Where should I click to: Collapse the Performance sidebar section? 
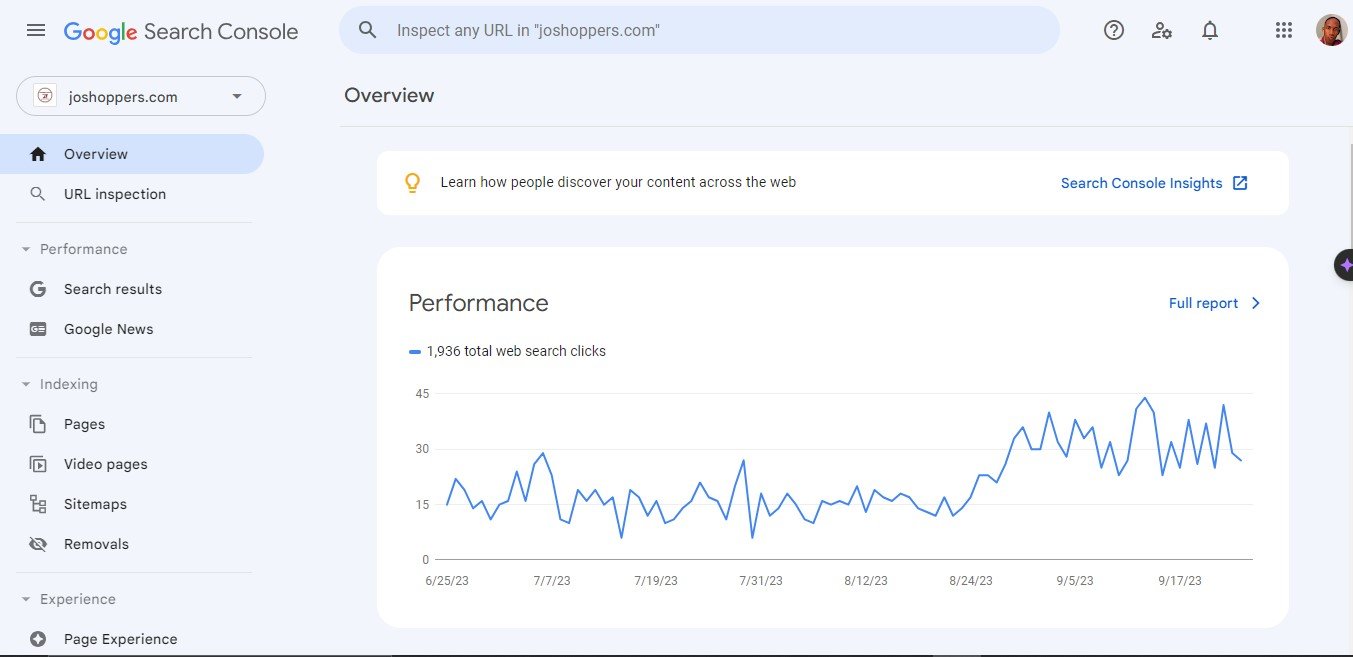[26, 249]
